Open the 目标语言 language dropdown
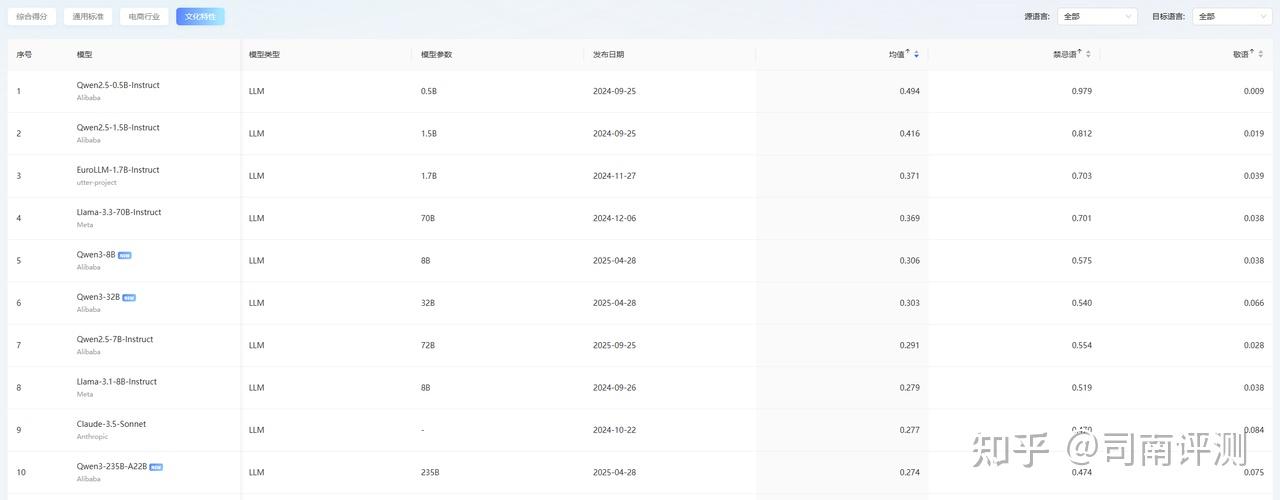1280x500 pixels. (1231, 16)
